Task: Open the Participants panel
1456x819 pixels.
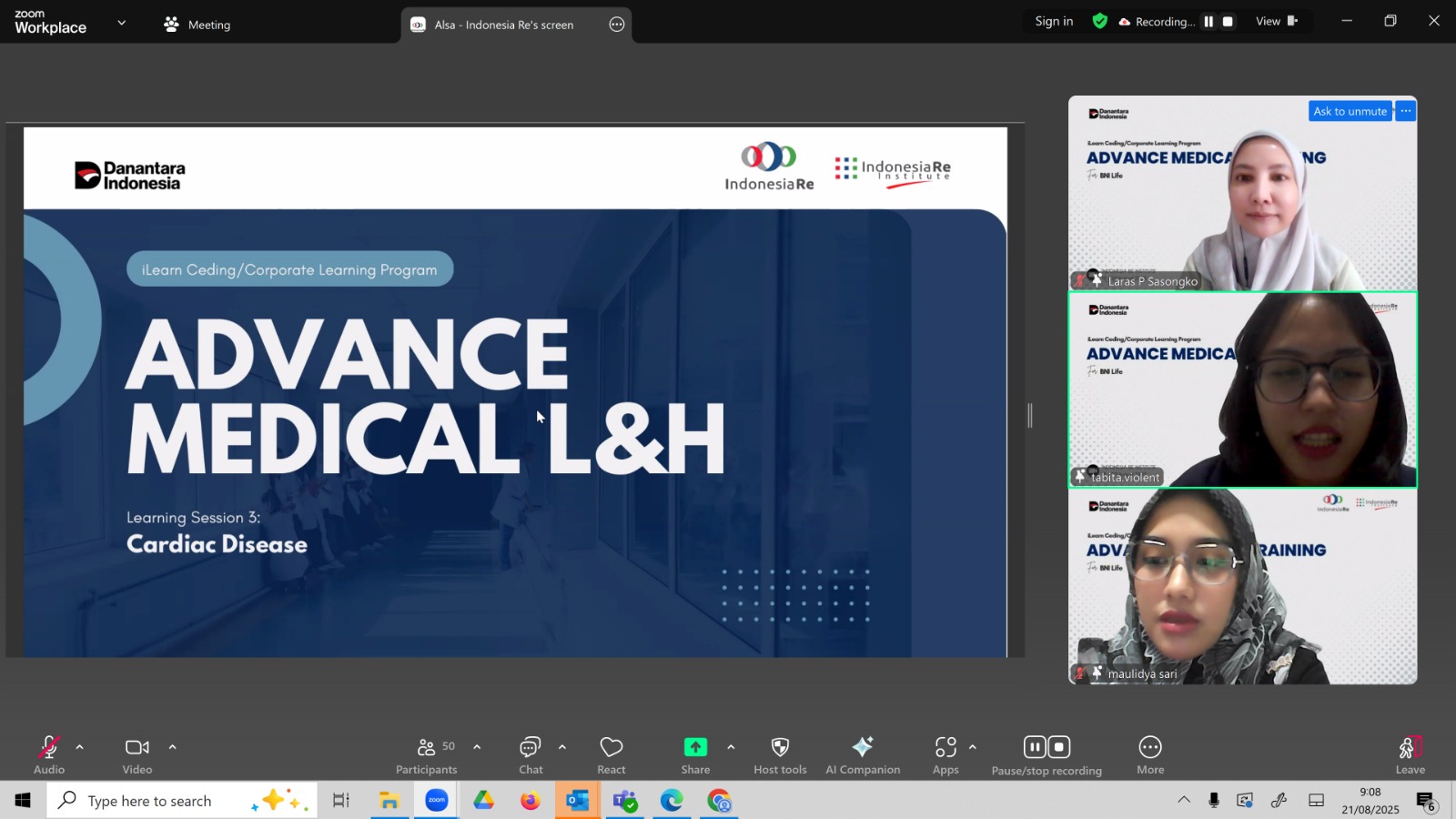Action: (x=426, y=755)
